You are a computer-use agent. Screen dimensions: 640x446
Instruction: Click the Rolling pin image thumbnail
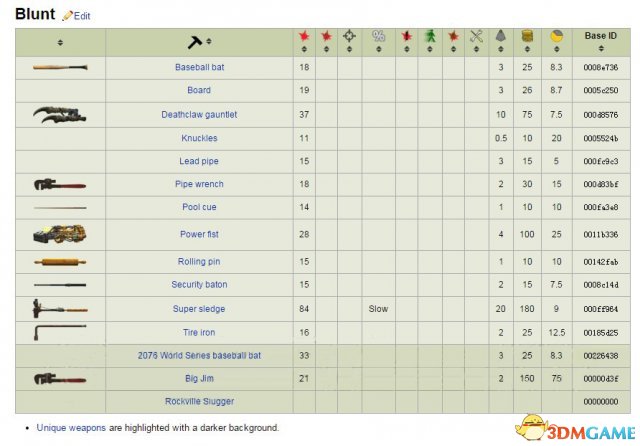pyautogui.click(x=60, y=262)
